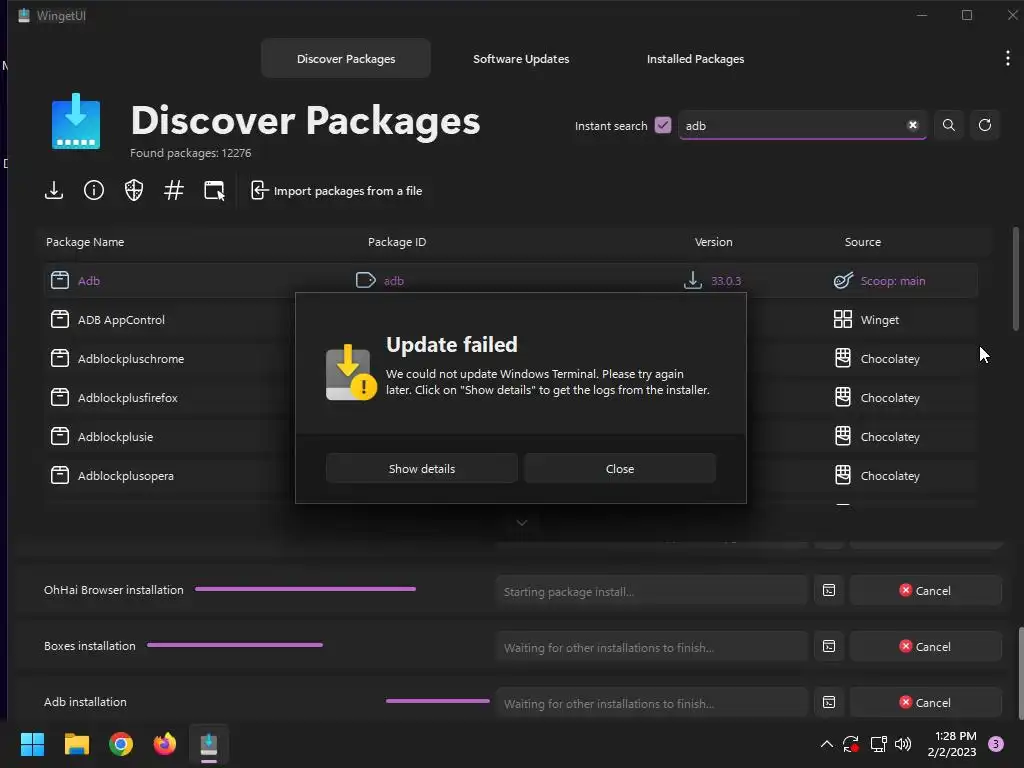Image resolution: width=1024 pixels, height=768 pixels.
Task: Toggle the Instant search checkbox
Action: tap(663, 125)
